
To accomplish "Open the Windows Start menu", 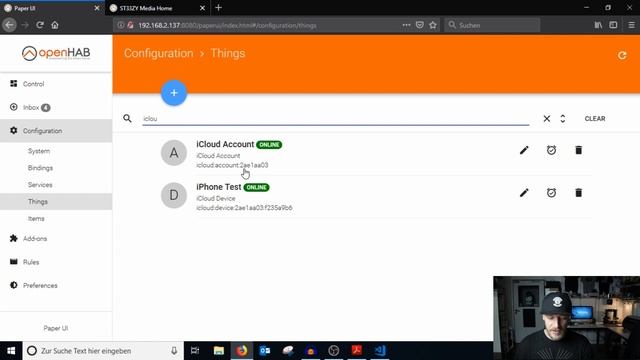I will pyautogui.click(x=11, y=351).
